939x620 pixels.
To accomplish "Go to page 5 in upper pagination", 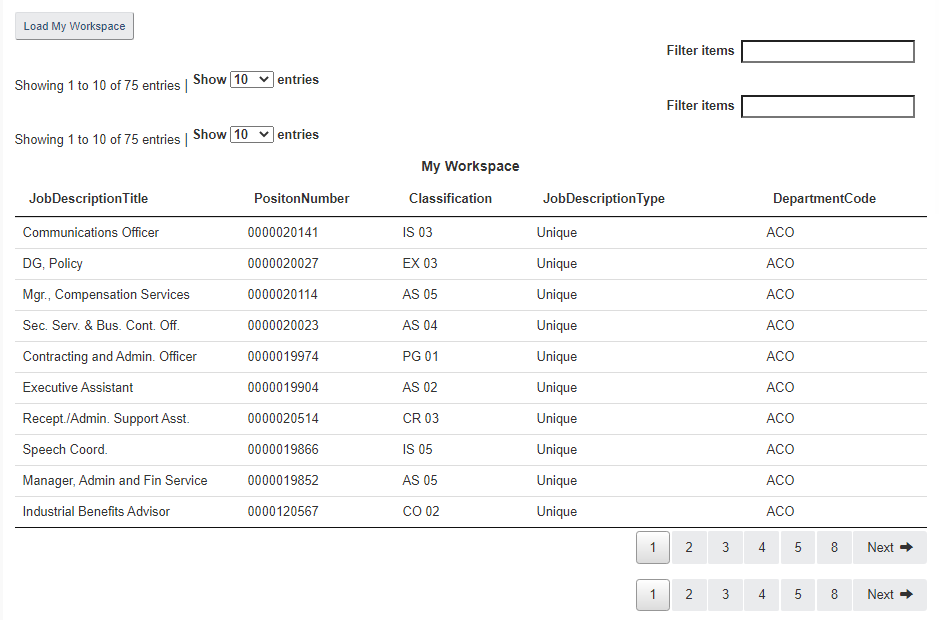I will tap(798, 548).
